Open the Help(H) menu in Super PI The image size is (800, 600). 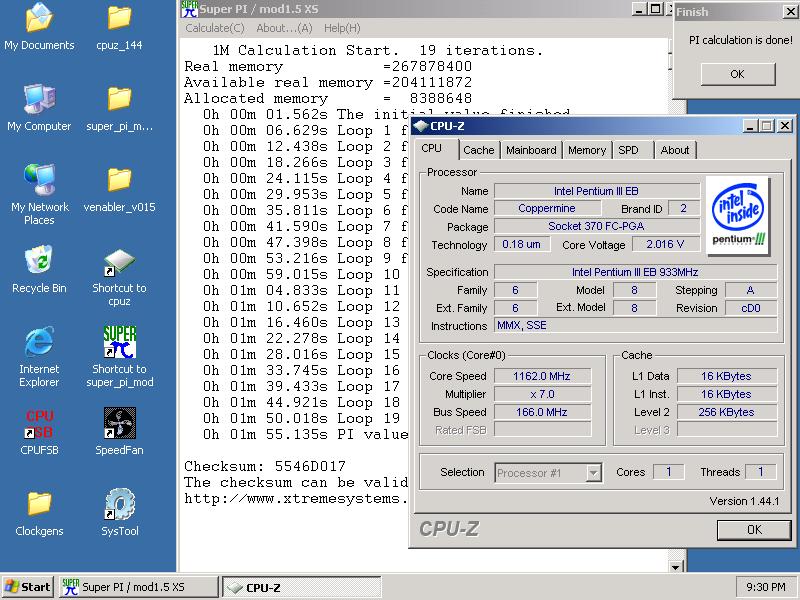[x=342, y=28]
